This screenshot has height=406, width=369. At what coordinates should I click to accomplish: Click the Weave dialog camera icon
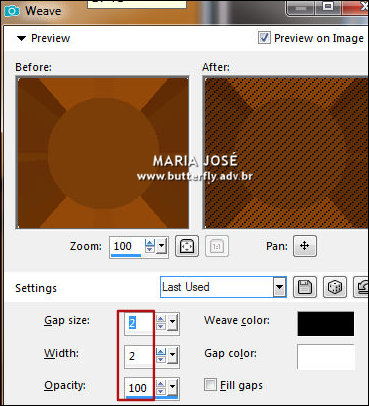(12, 11)
